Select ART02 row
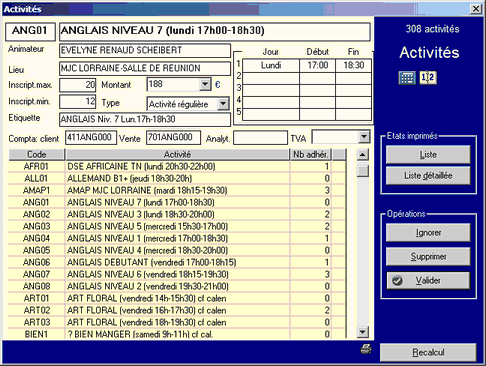The image size is (486, 366). (177, 310)
